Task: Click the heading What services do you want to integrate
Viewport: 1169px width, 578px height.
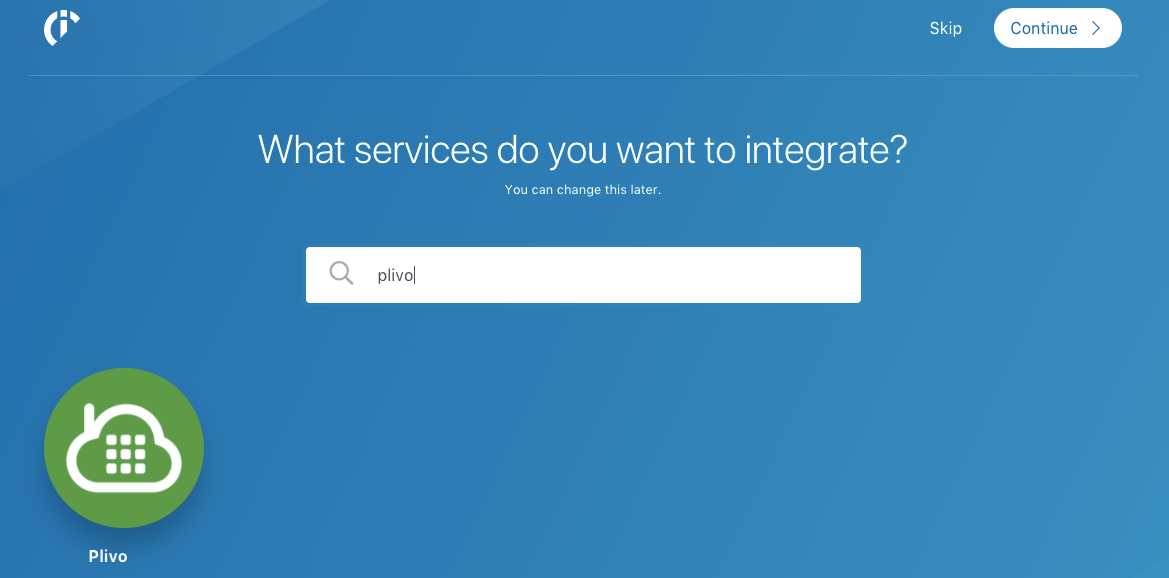Action: coord(583,149)
